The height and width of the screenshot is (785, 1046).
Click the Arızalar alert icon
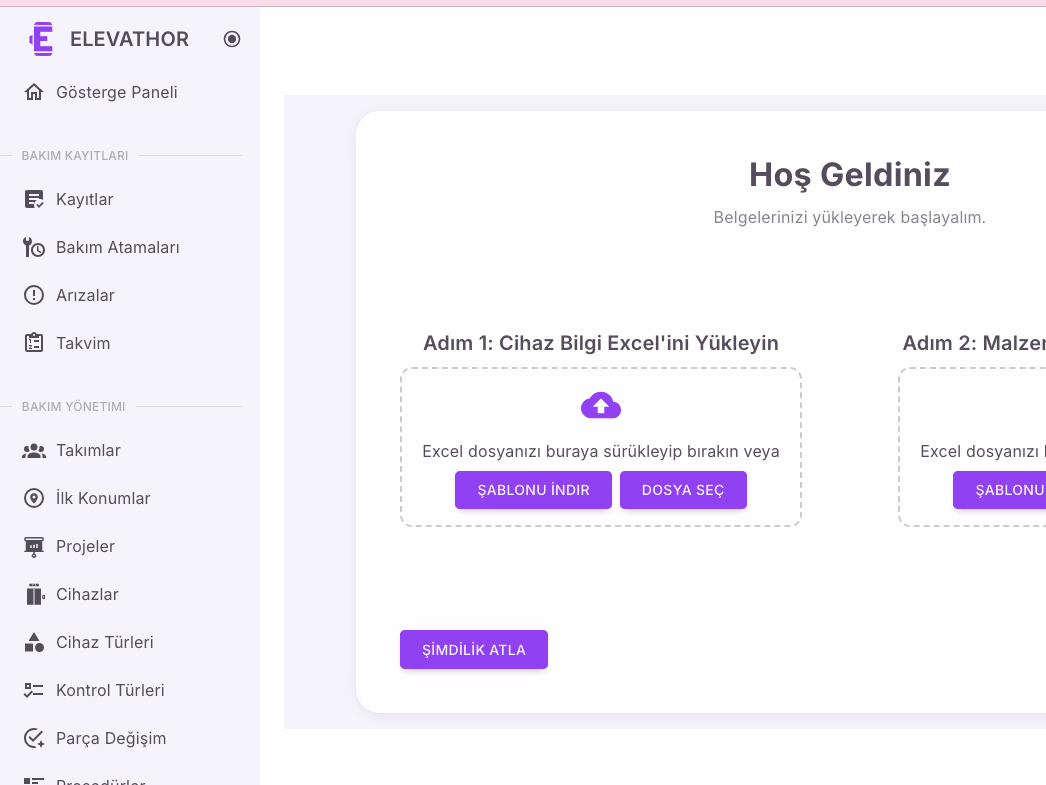[x=34, y=296]
